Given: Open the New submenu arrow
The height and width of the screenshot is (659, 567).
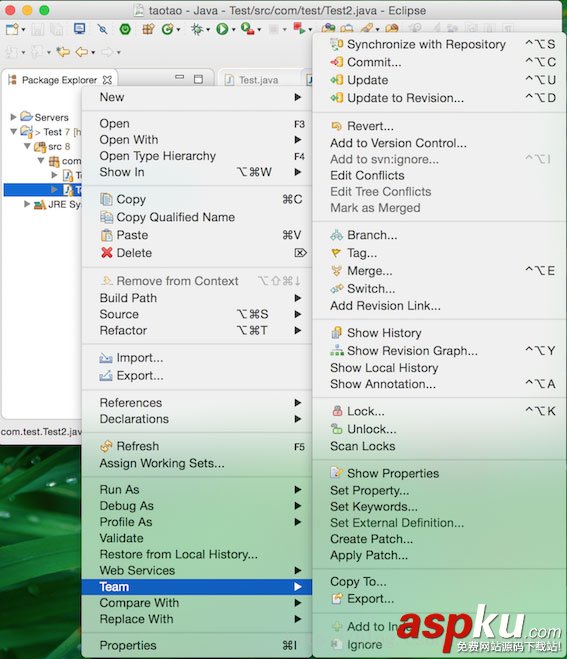Looking at the screenshot, I should click(298, 97).
